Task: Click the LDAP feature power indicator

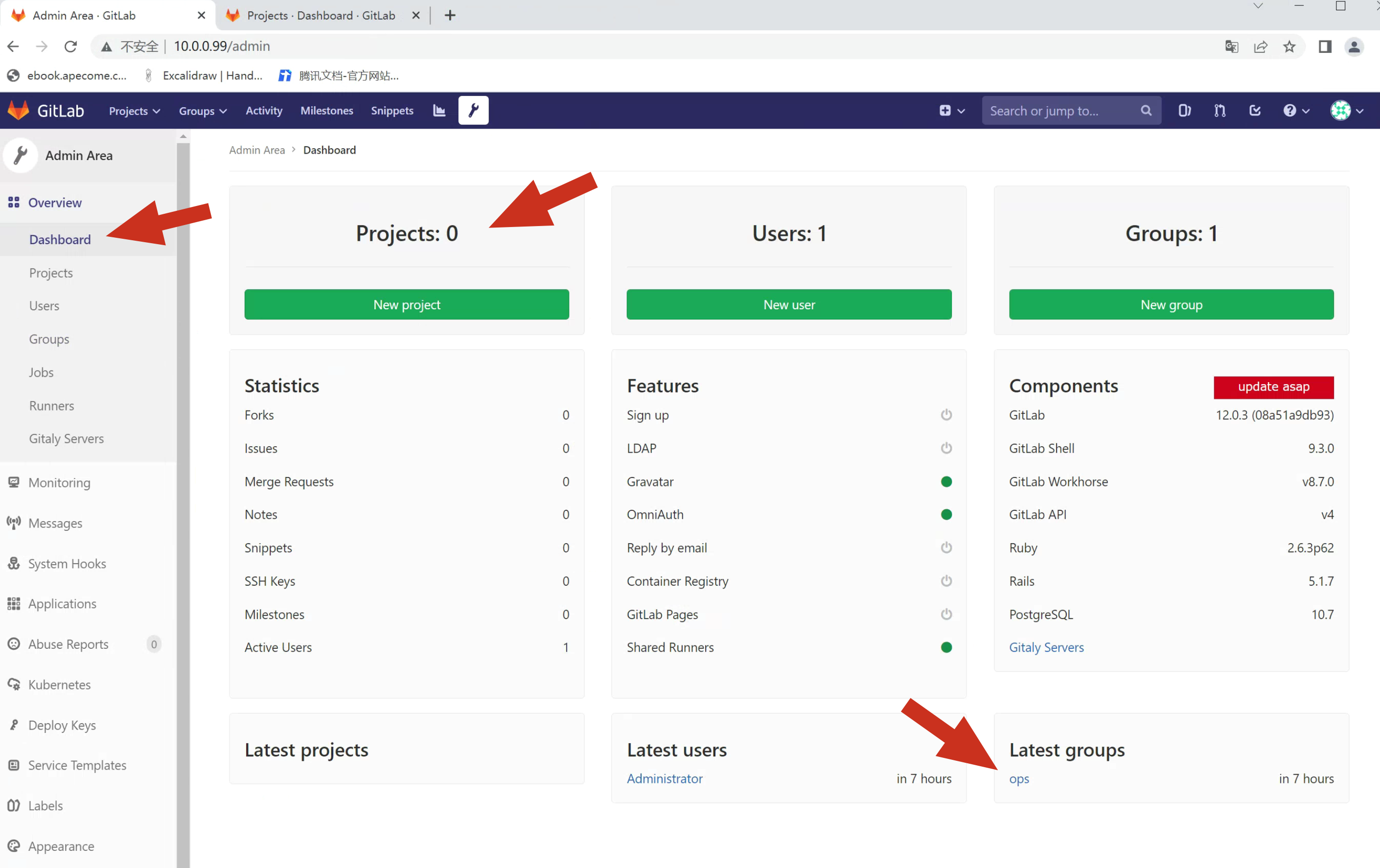Action: [946, 448]
